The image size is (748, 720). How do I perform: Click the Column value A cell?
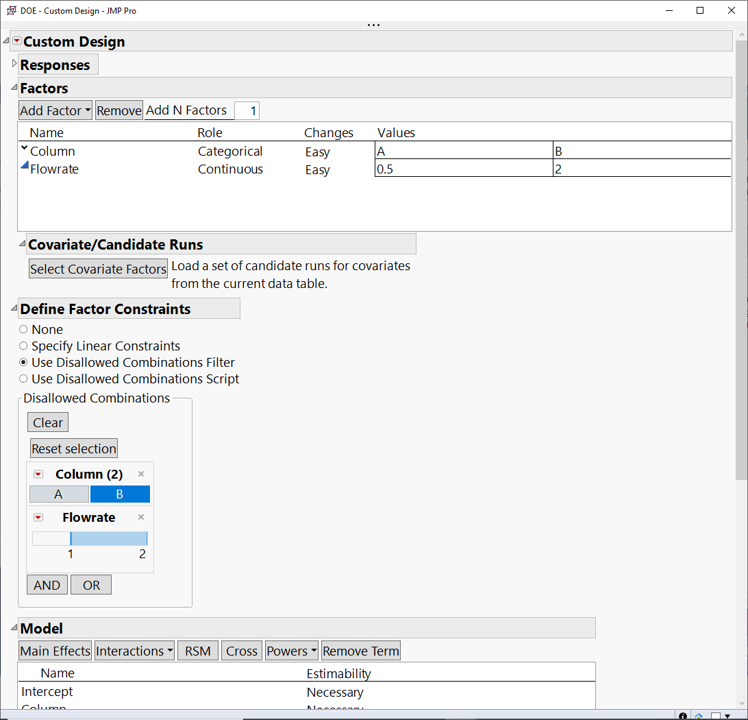coord(464,151)
